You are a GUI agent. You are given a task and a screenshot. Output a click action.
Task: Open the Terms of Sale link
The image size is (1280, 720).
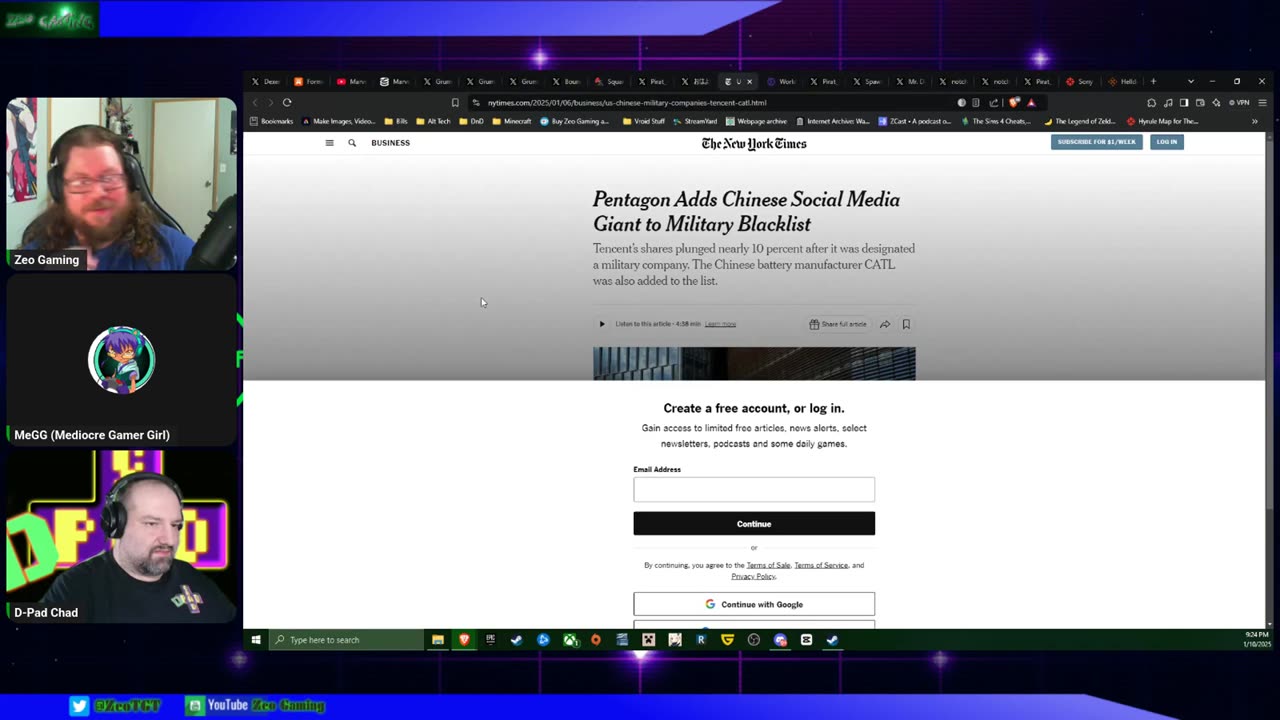(768, 565)
